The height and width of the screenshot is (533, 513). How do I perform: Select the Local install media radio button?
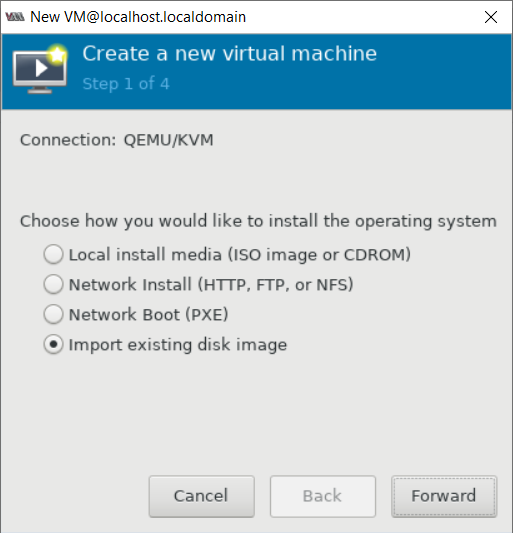coord(53,254)
